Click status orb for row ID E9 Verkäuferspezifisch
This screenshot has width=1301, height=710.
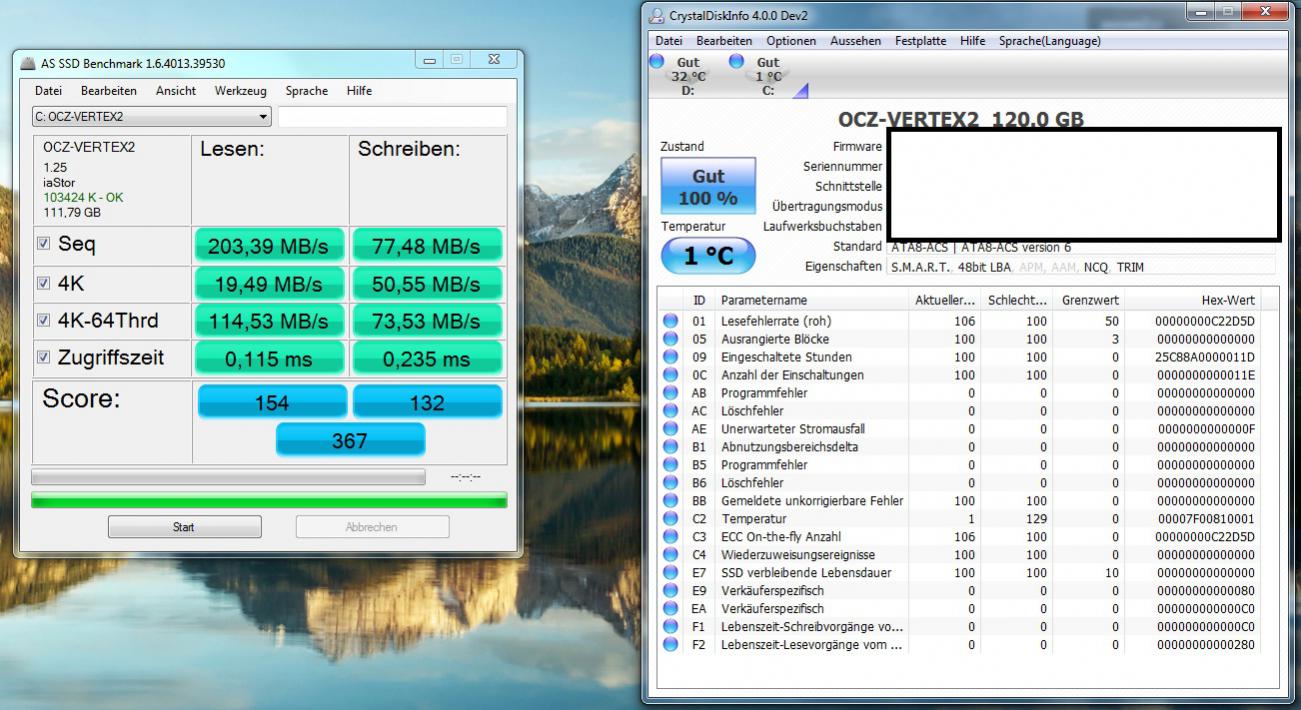pos(670,591)
